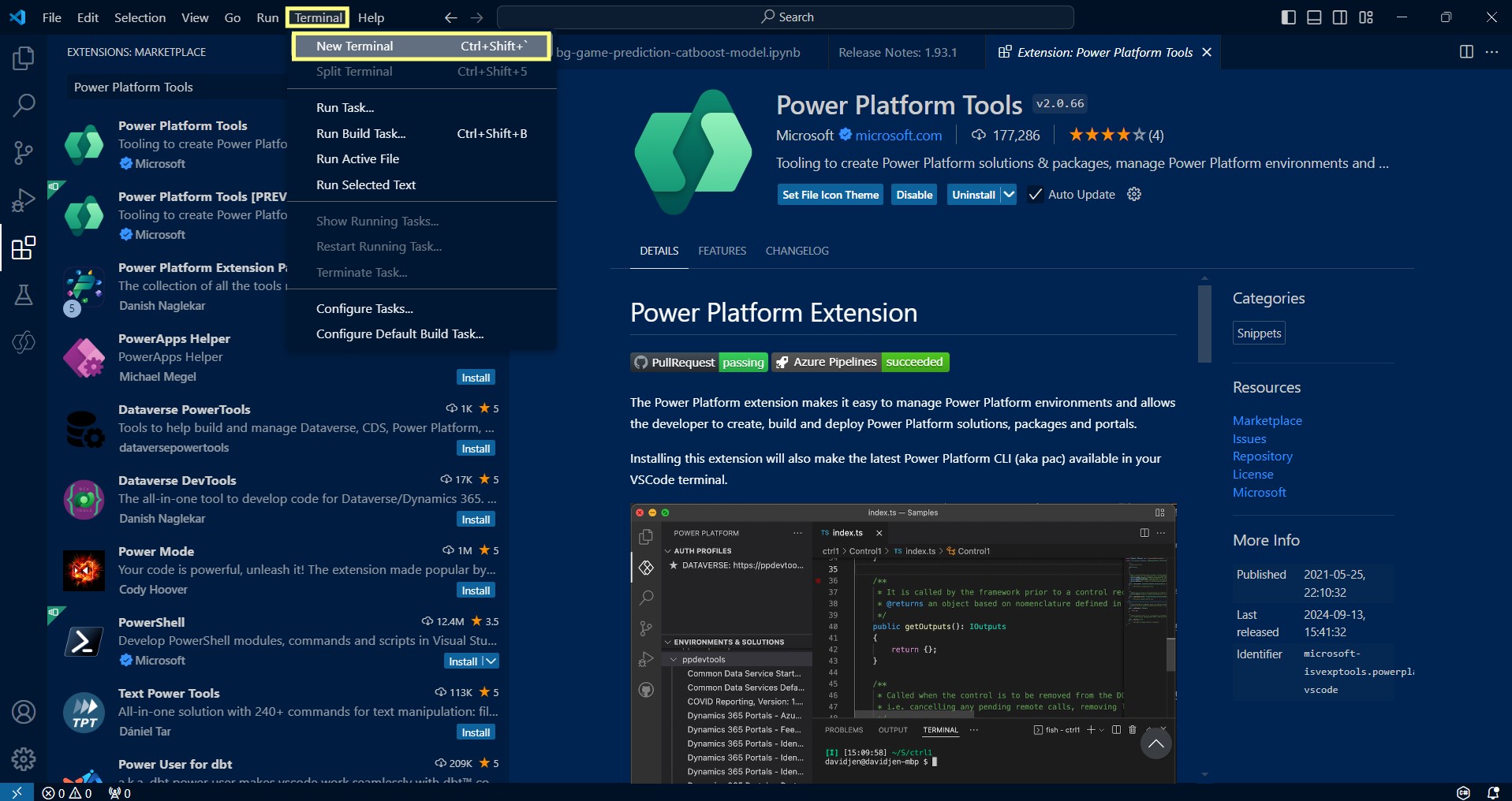This screenshot has width=1512, height=801.
Task: Click the top Search command center field
Action: pyautogui.click(x=786, y=17)
